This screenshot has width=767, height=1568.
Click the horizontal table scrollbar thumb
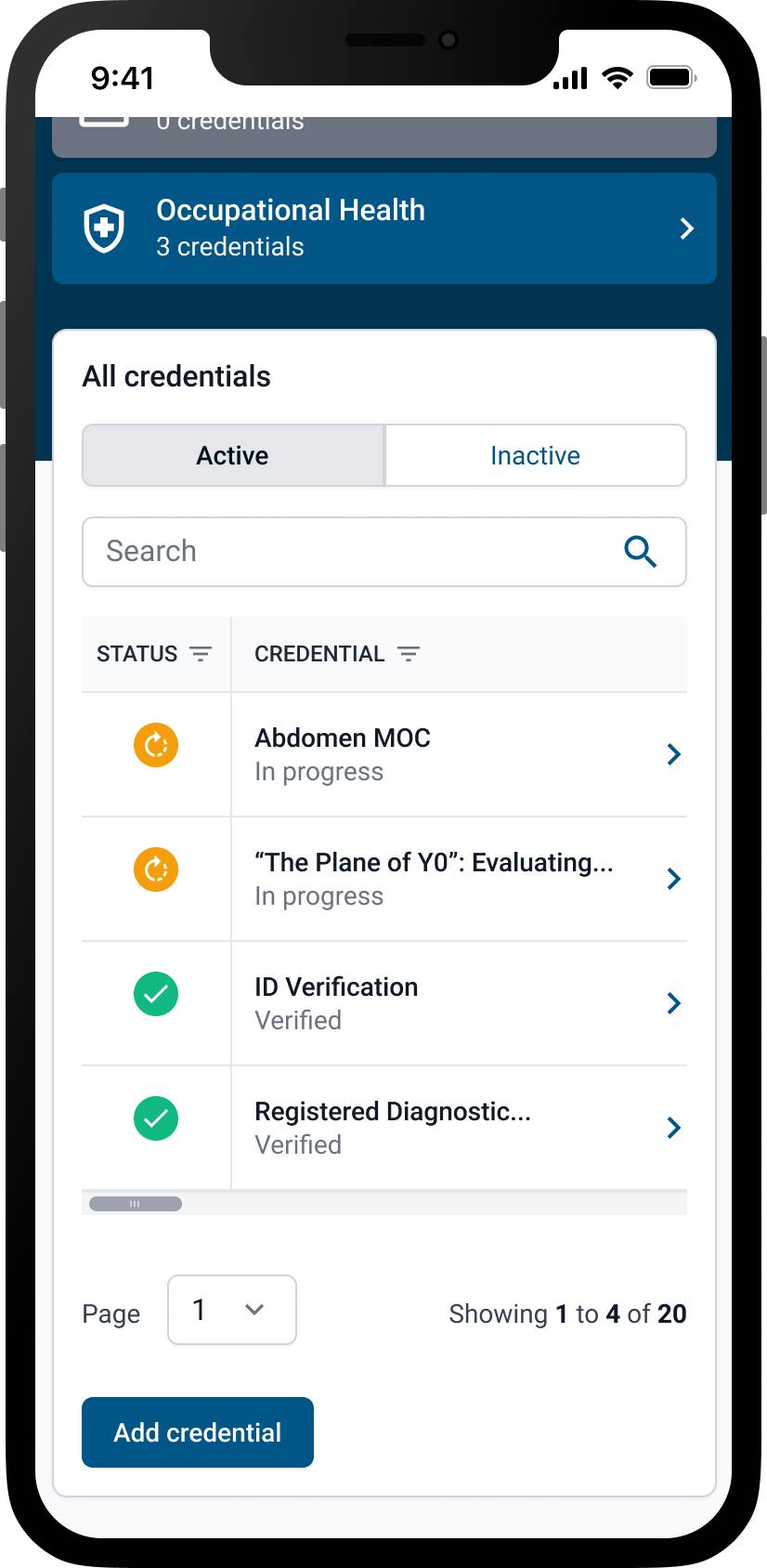point(136,1204)
